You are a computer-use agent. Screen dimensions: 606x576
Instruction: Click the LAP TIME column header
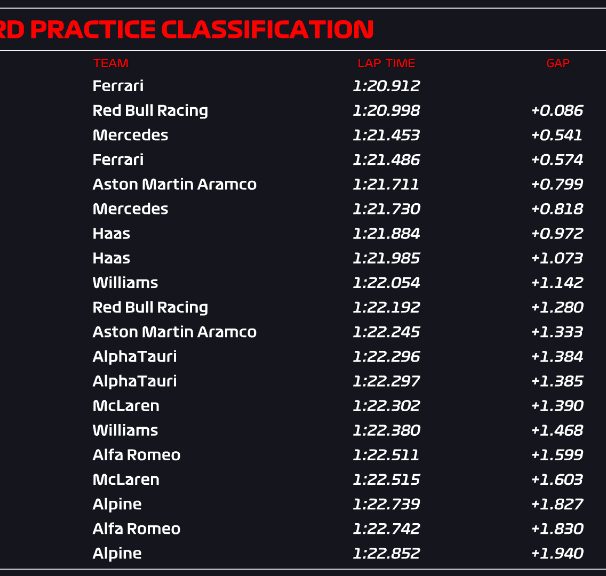(386, 63)
